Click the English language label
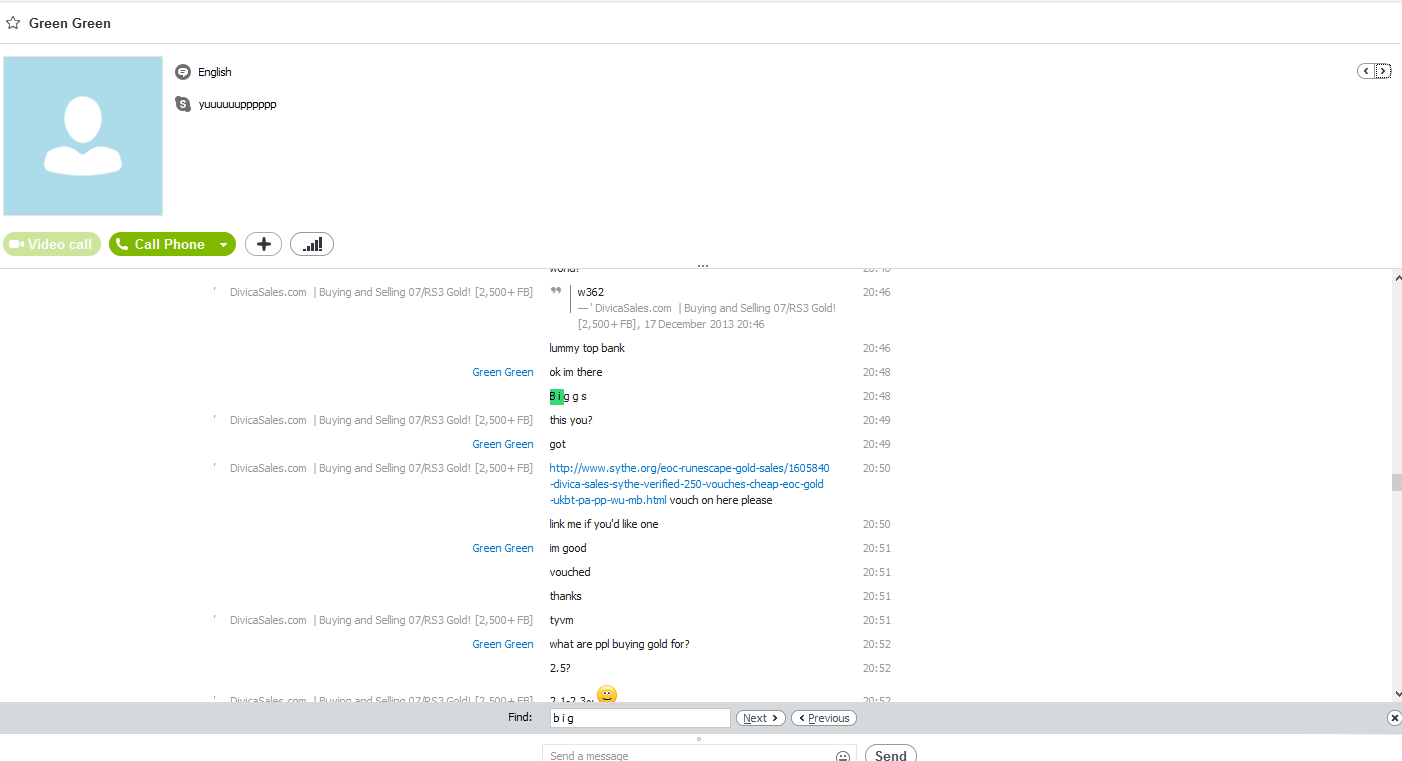Screen dimensions: 1402x761 point(215,72)
